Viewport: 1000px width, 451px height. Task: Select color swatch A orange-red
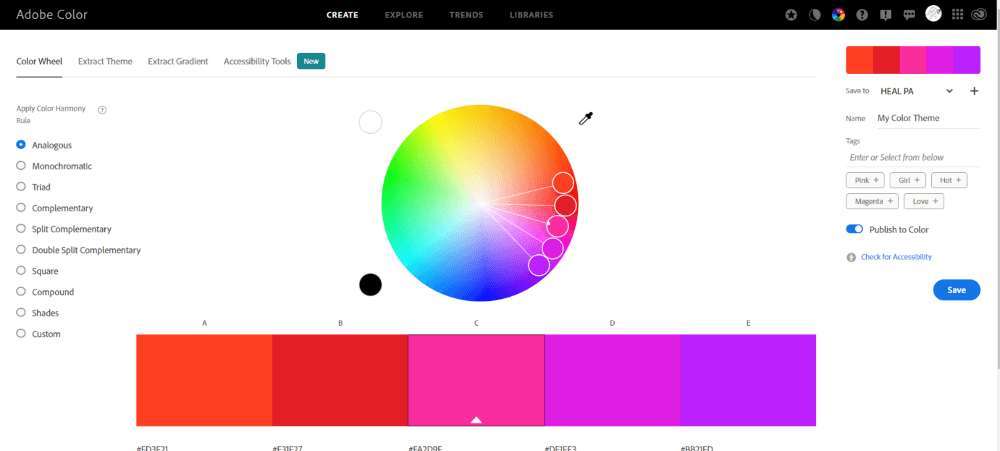pos(204,380)
